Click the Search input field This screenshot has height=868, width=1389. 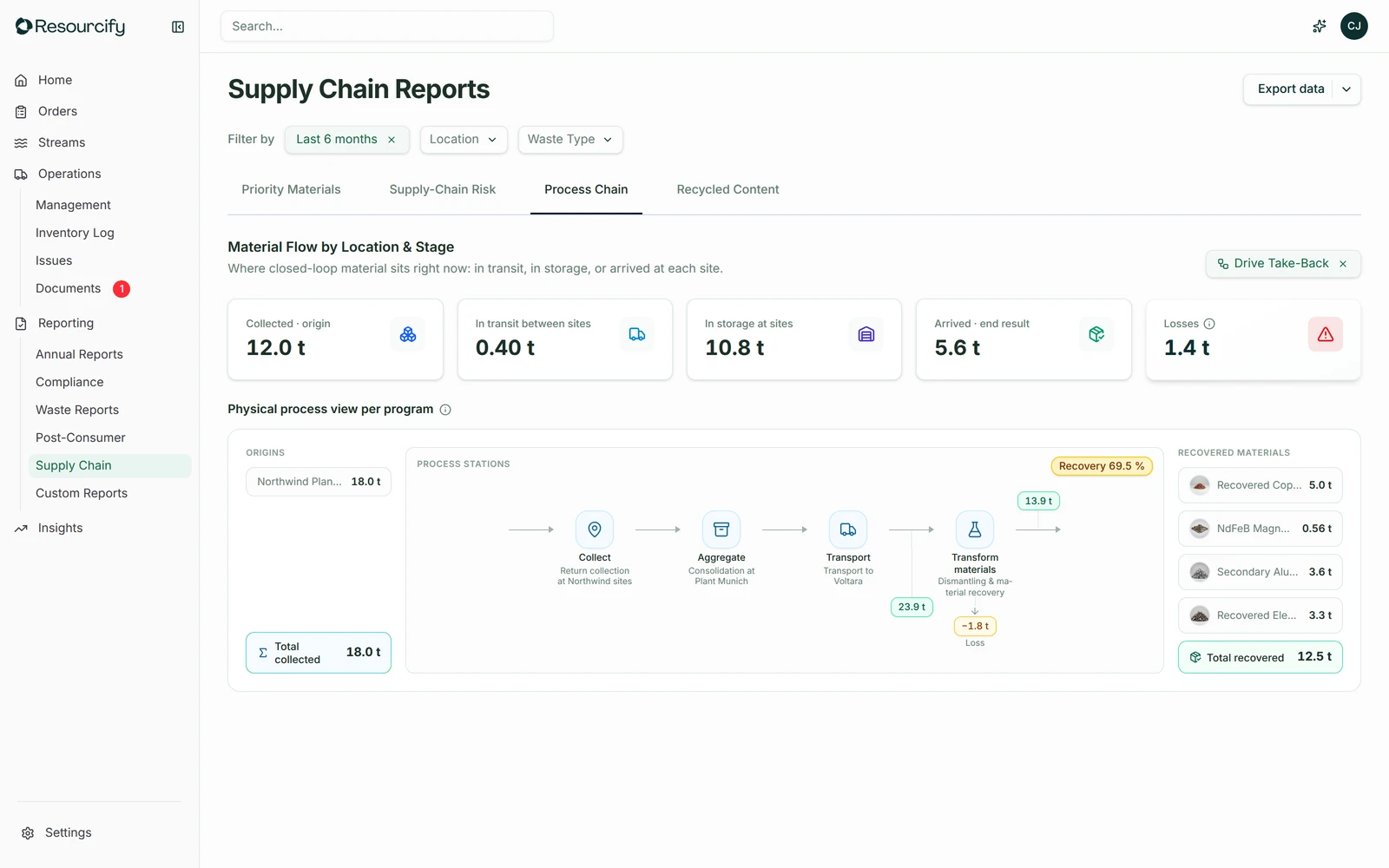pos(387,26)
